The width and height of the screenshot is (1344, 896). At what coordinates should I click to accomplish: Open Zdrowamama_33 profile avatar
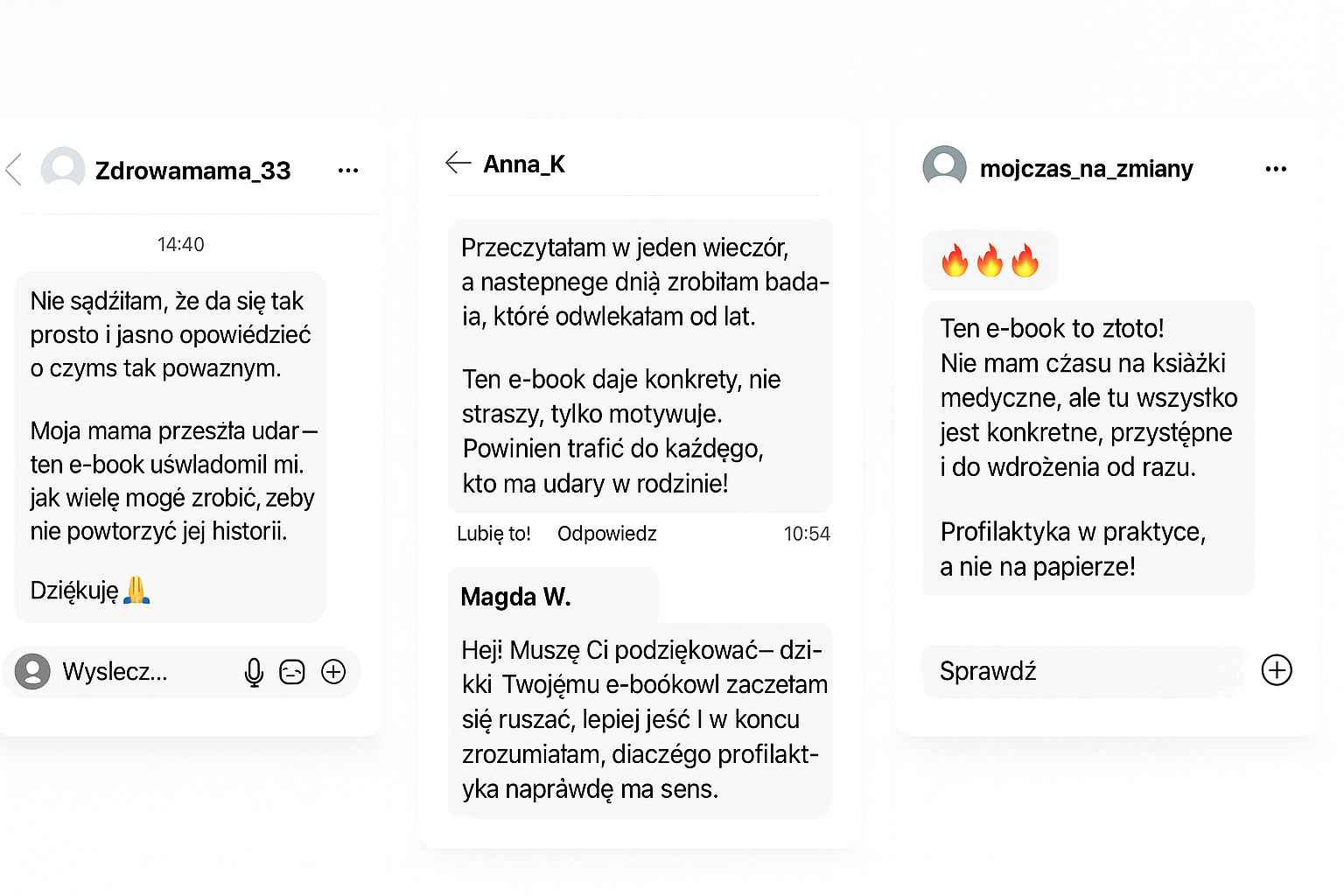[x=63, y=169]
